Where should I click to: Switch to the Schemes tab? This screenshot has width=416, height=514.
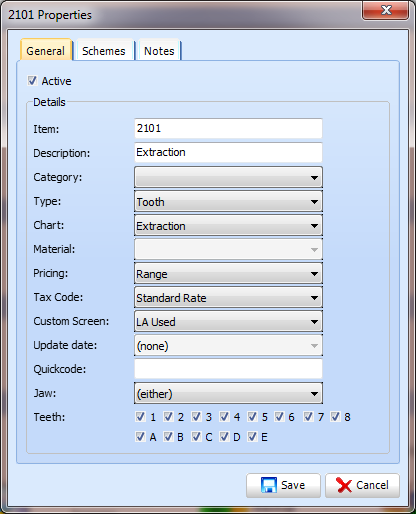point(104,51)
